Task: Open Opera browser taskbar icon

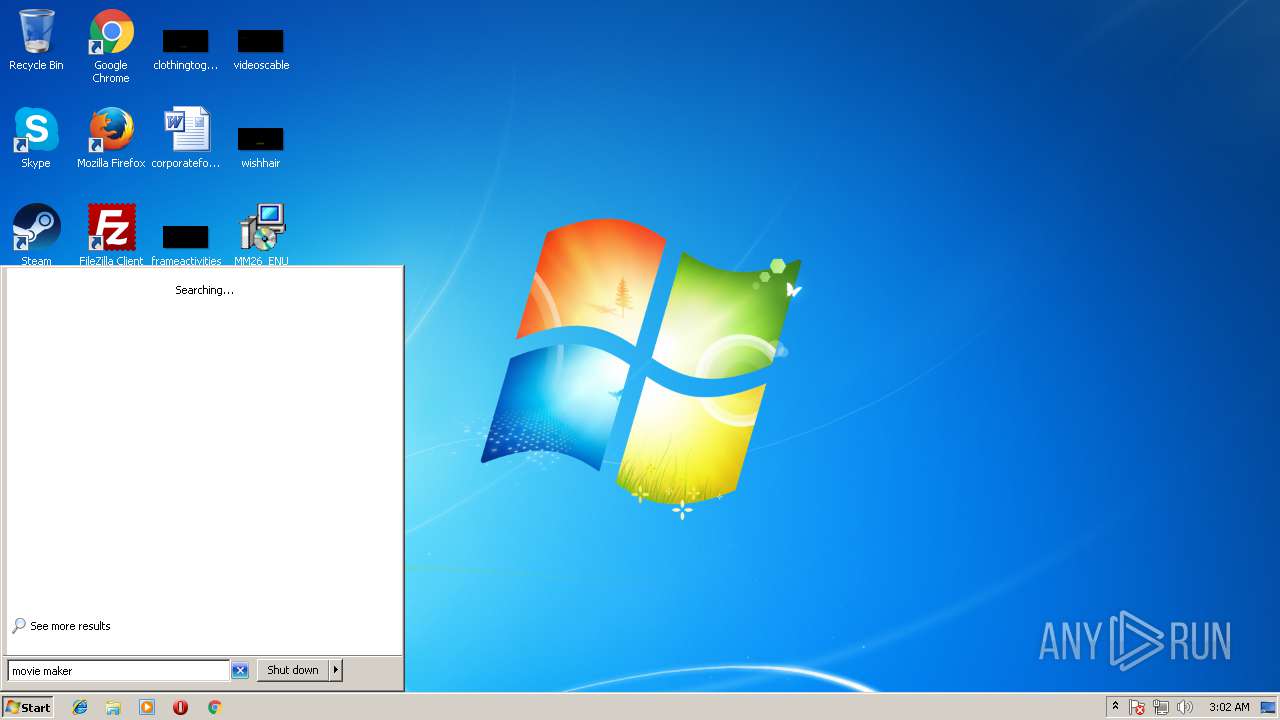Action: 180,707
